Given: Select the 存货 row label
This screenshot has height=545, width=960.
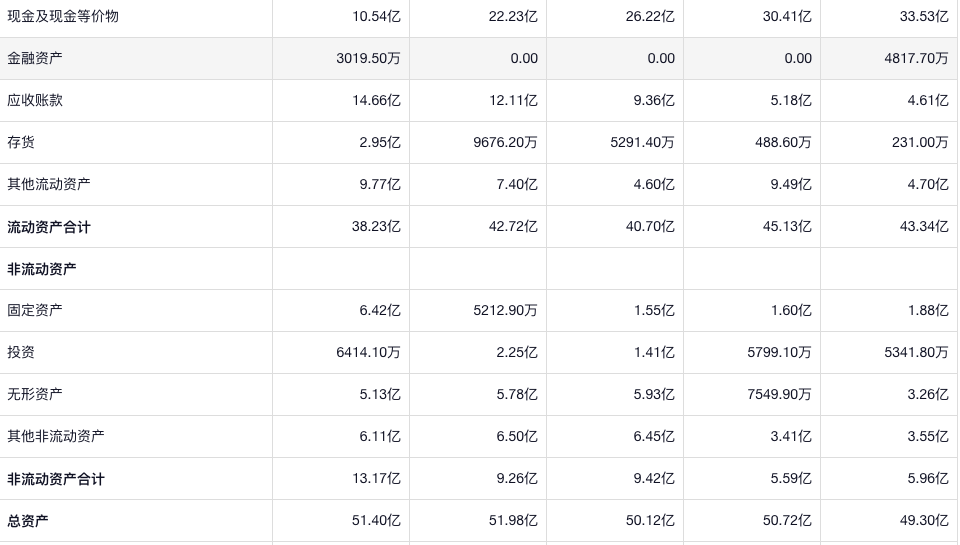Looking at the screenshot, I should coord(21,142).
